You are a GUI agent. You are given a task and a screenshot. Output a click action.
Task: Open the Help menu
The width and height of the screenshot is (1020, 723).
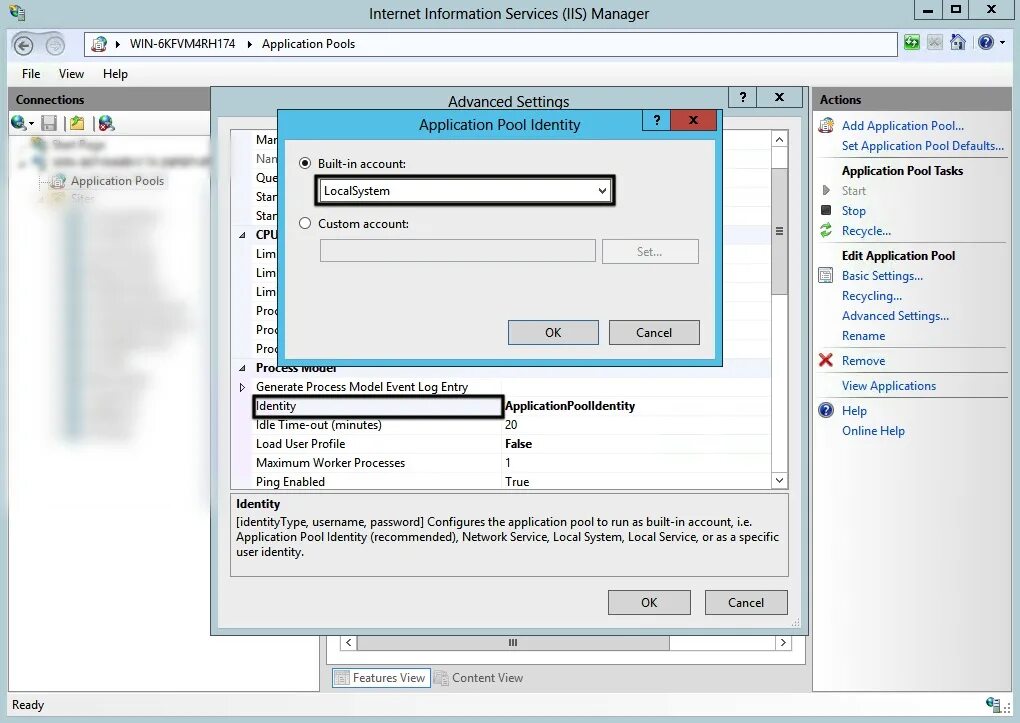(115, 74)
